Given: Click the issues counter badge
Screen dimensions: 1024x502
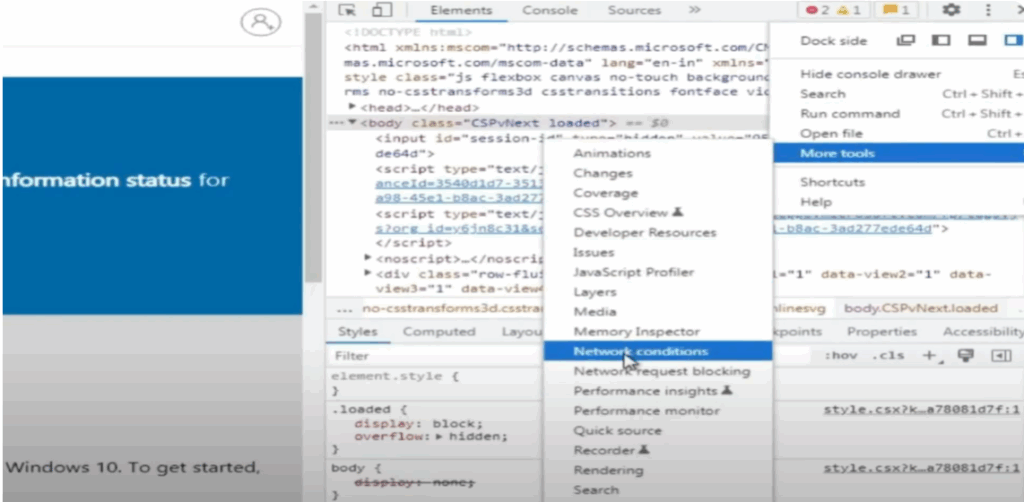Looking at the screenshot, I should tap(895, 11).
